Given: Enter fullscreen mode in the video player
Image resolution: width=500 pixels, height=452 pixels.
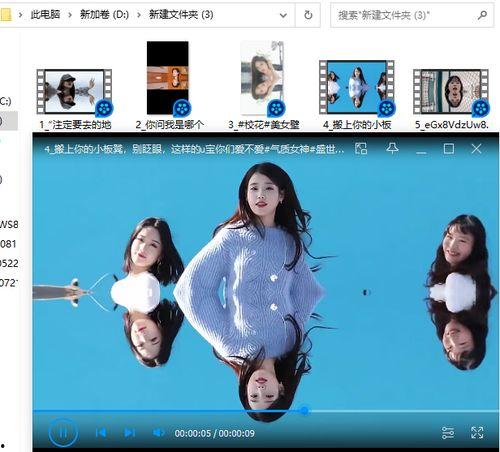Looking at the screenshot, I should click(x=477, y=433).
